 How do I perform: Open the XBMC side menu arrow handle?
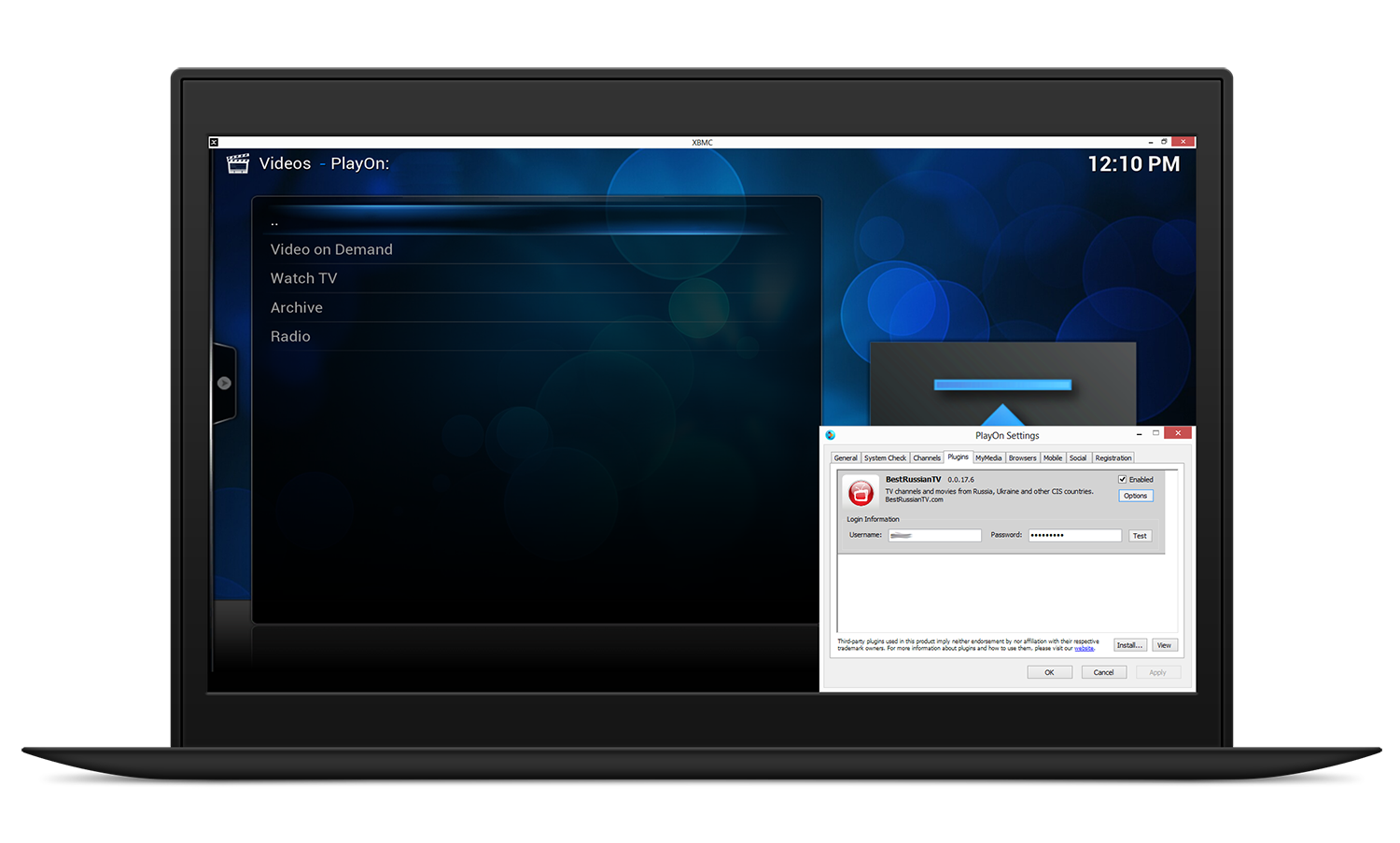click(x=224, y=383)
